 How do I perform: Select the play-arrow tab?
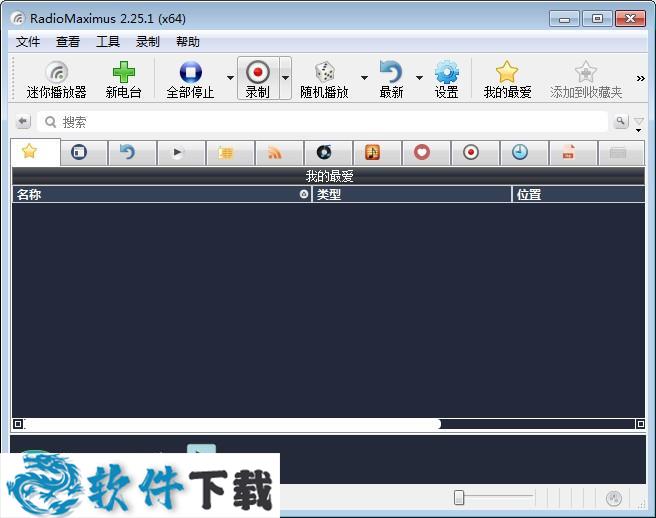point(181,153)
